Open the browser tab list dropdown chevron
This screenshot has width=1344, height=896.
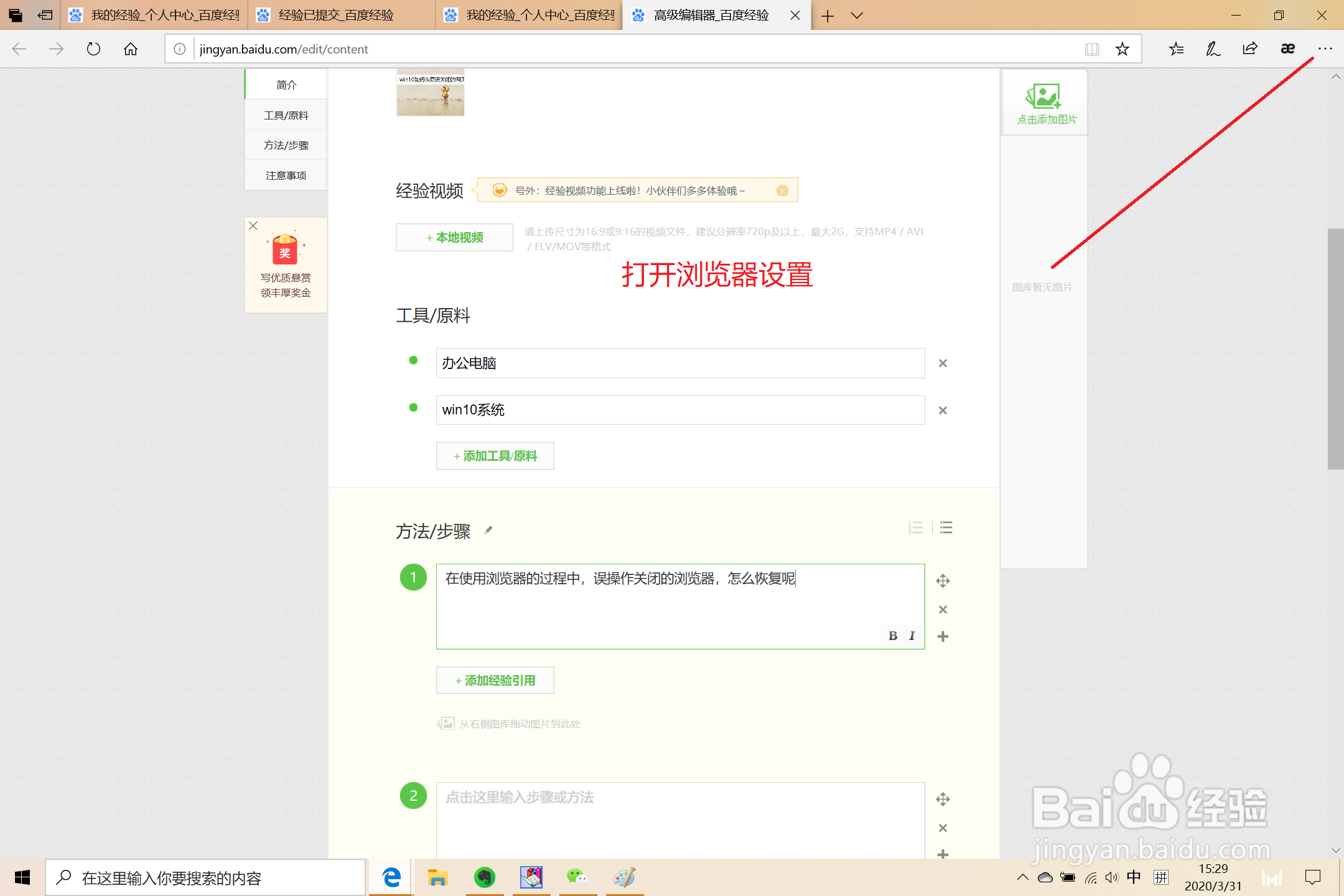857,16
